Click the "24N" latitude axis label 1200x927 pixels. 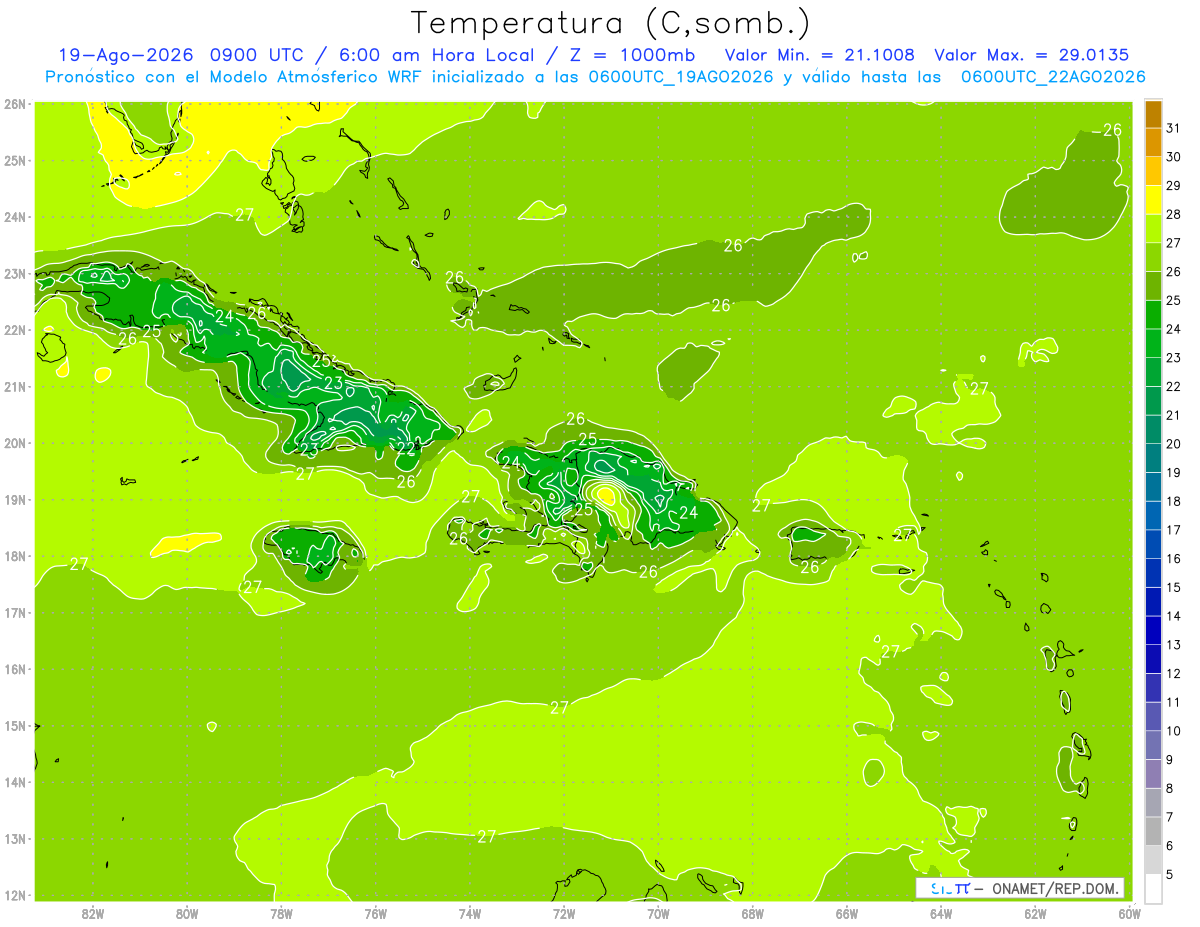click(x=15, y=217)
